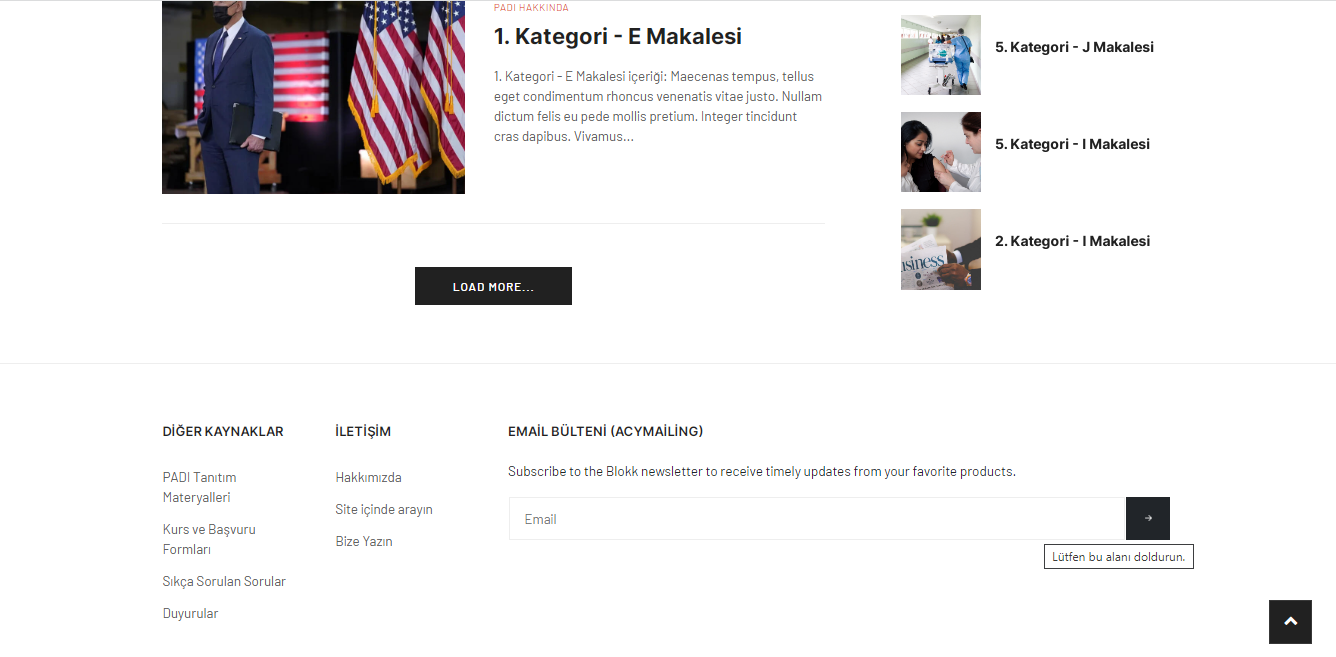Click the scroll-to-top arrow button

[1290, 622]
